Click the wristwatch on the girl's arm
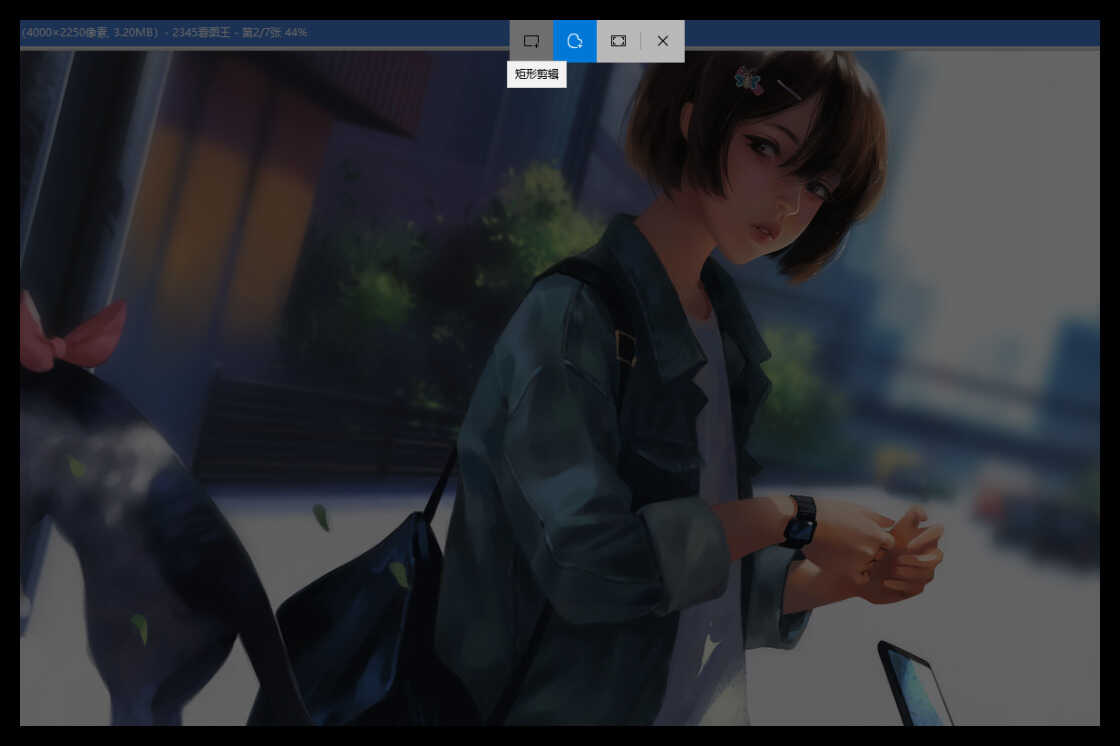Image resolution: width=1120 pixels, height=746 pixels. [x=800, y=521]
